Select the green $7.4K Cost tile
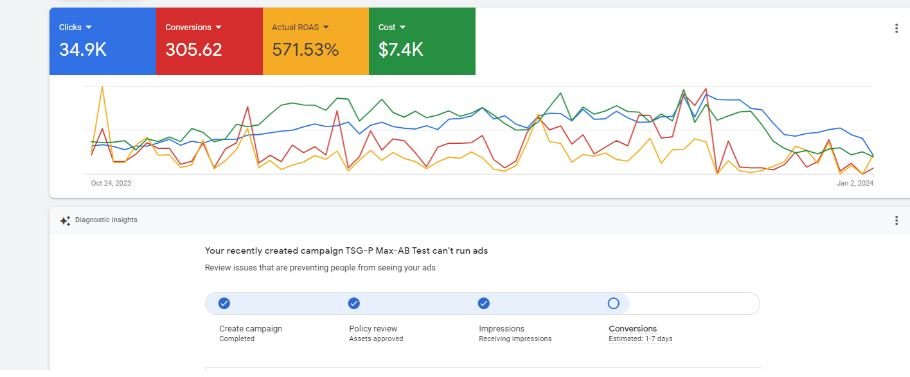 pyautogui.click(x=422, y=41)
